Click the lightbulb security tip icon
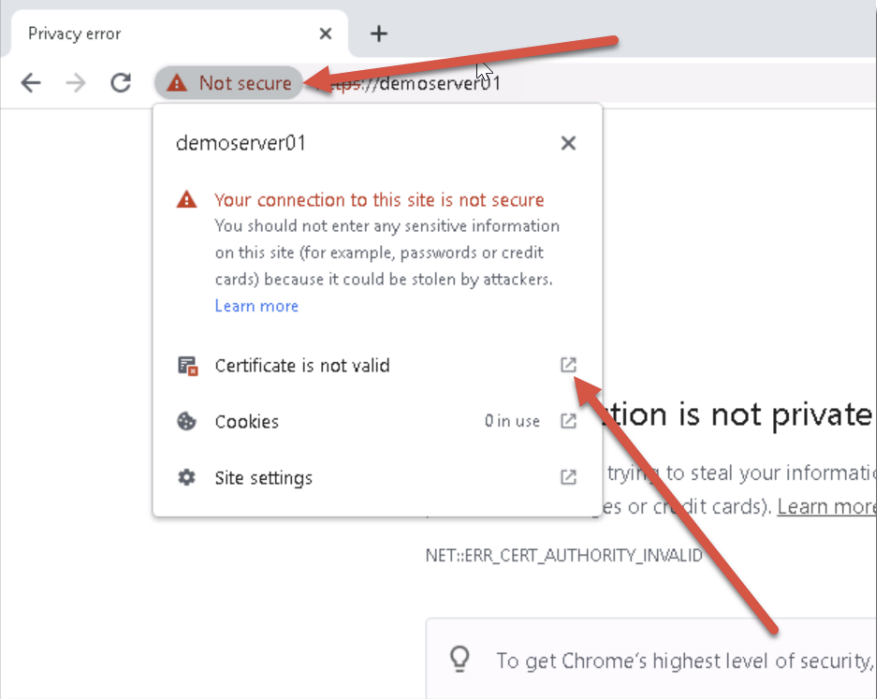Viewport: 877px width, 699px height. [x=460, y=659]
